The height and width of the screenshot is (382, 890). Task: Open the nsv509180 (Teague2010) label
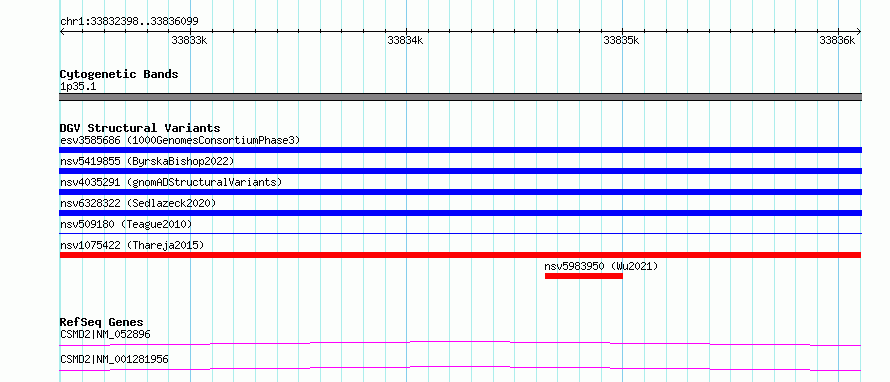click(126, 224)
